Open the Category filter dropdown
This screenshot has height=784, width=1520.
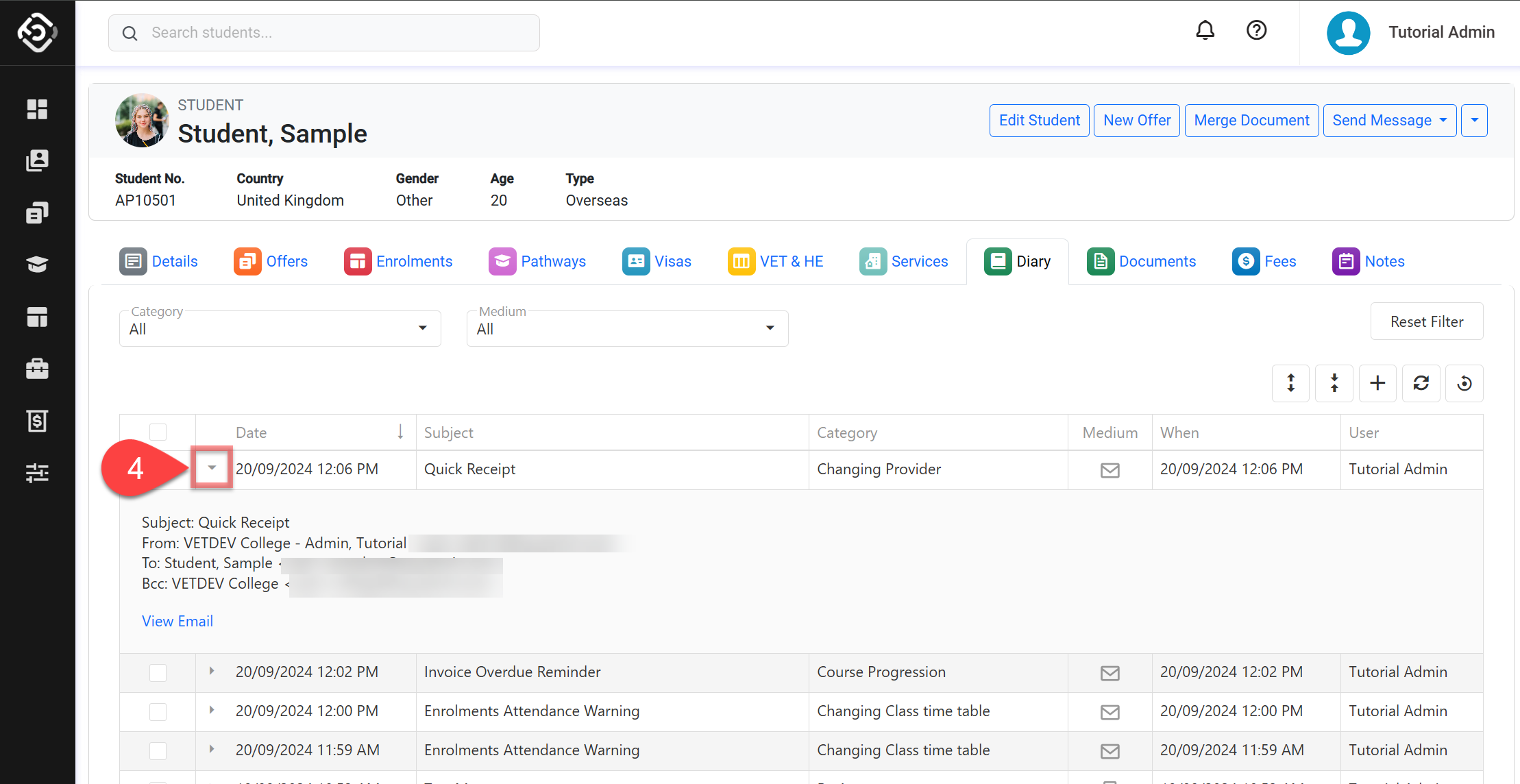(280, 329)
